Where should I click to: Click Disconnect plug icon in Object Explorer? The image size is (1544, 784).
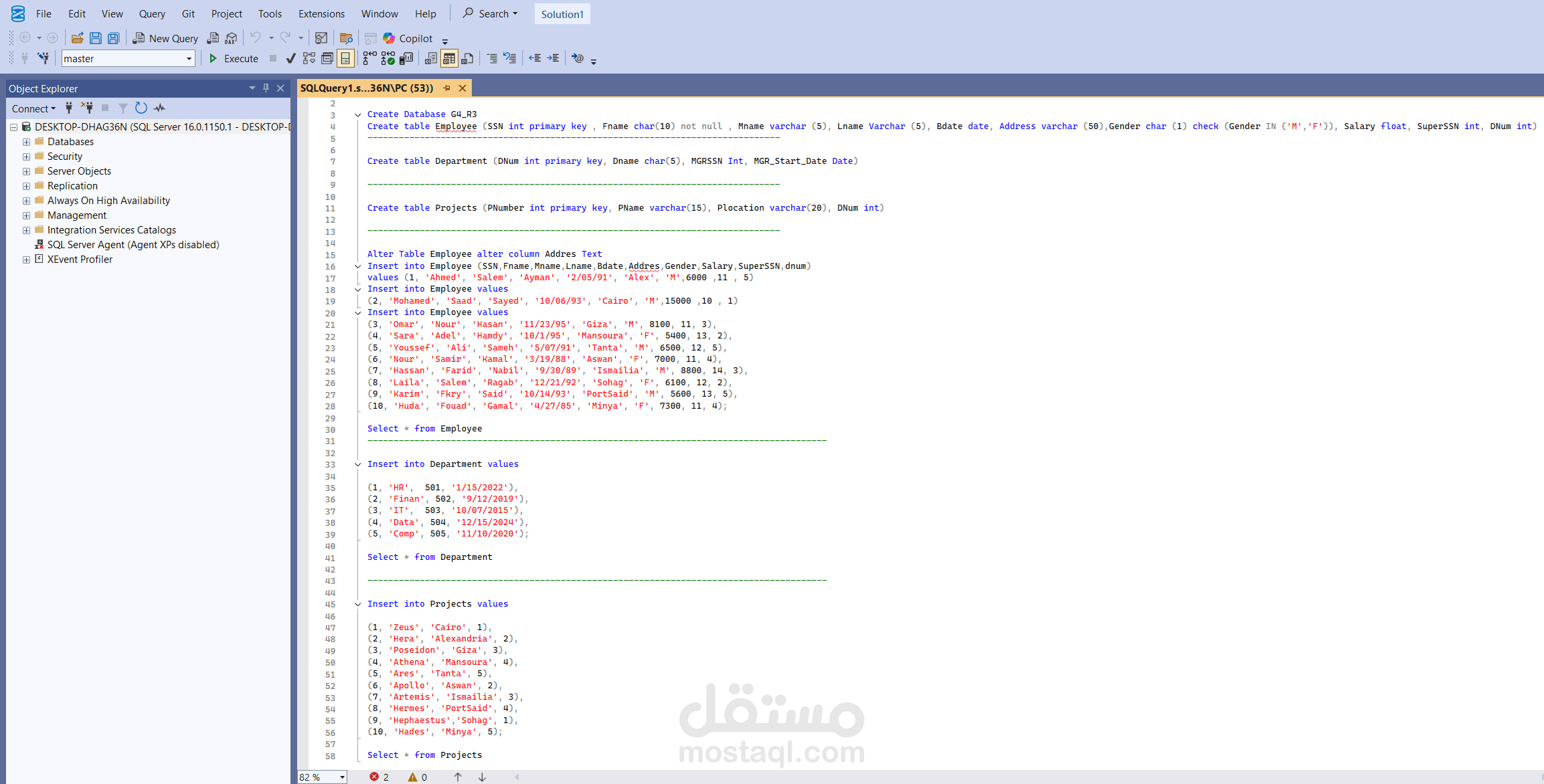(87, 108)
